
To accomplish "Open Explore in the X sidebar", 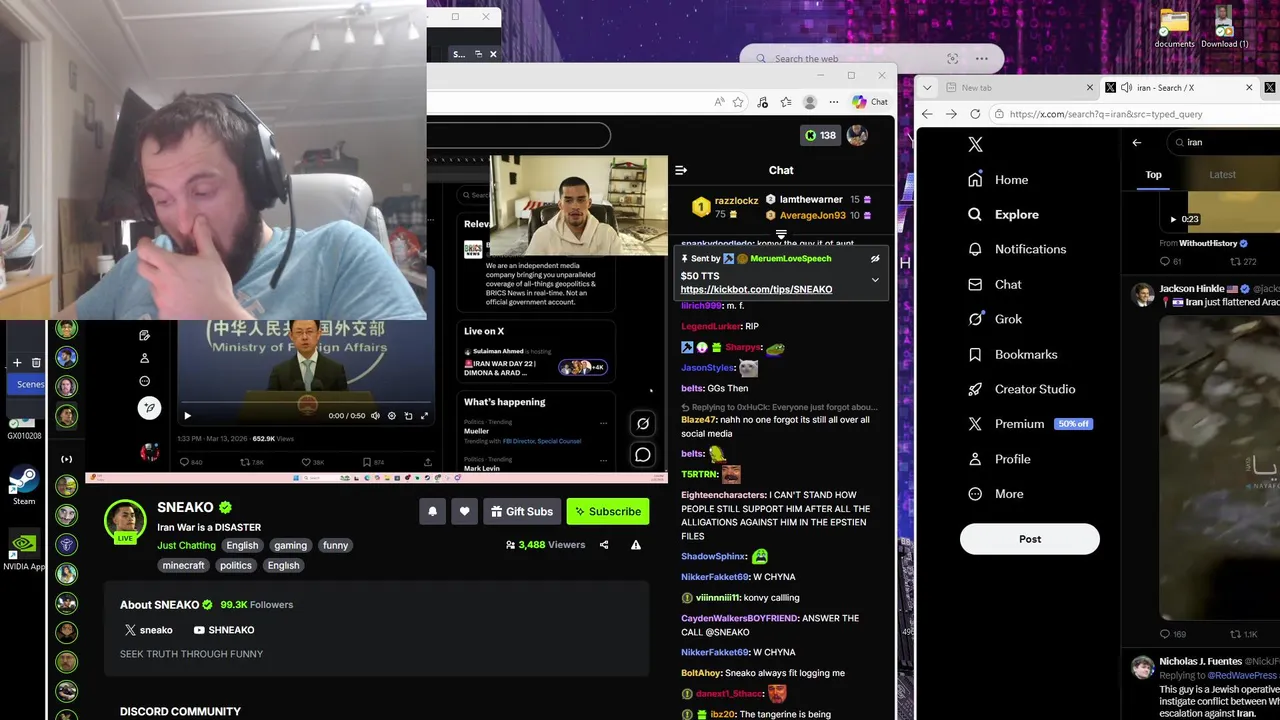I will pos(1003,214).
